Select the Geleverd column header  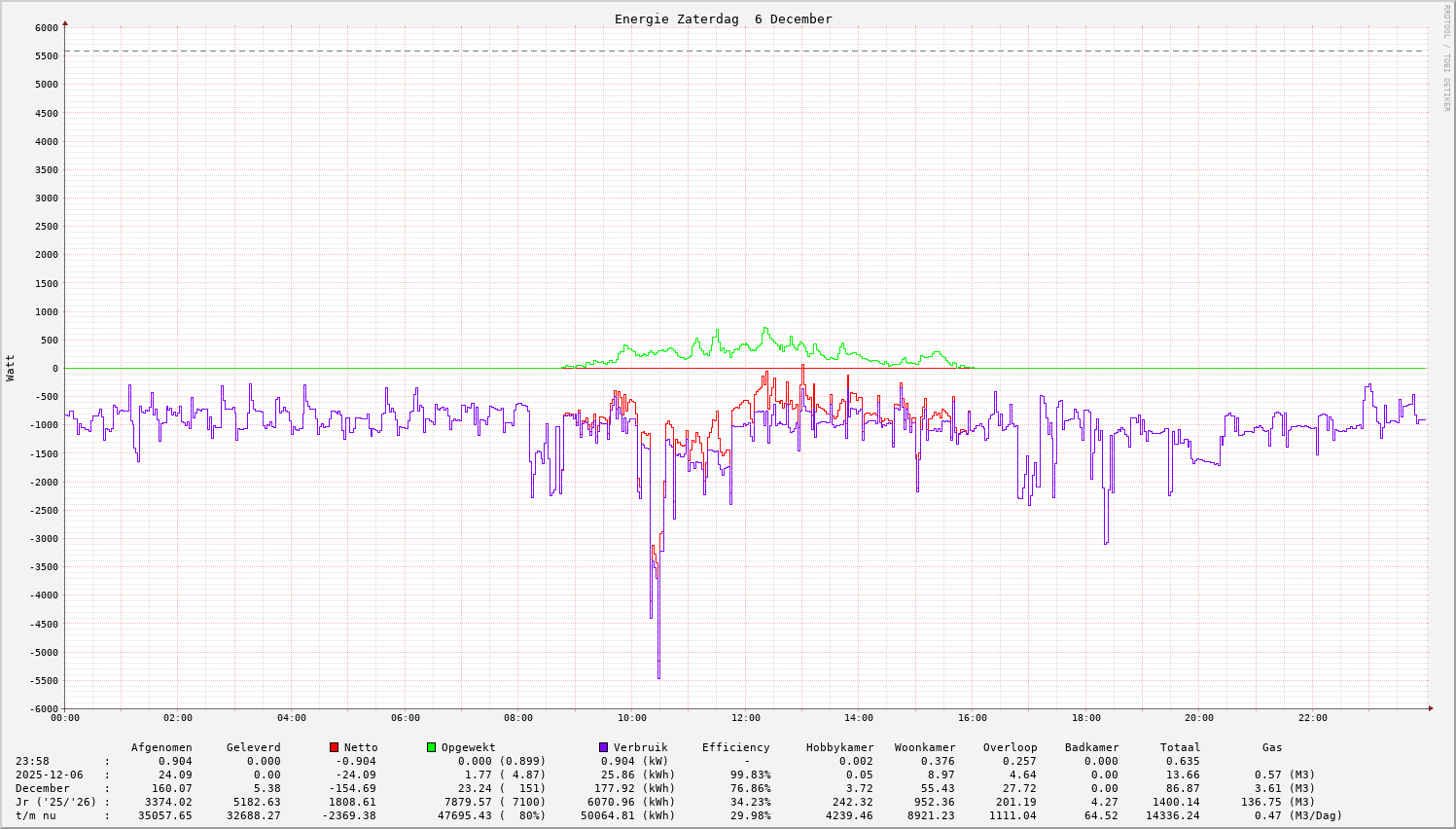(x=253, y=748)
